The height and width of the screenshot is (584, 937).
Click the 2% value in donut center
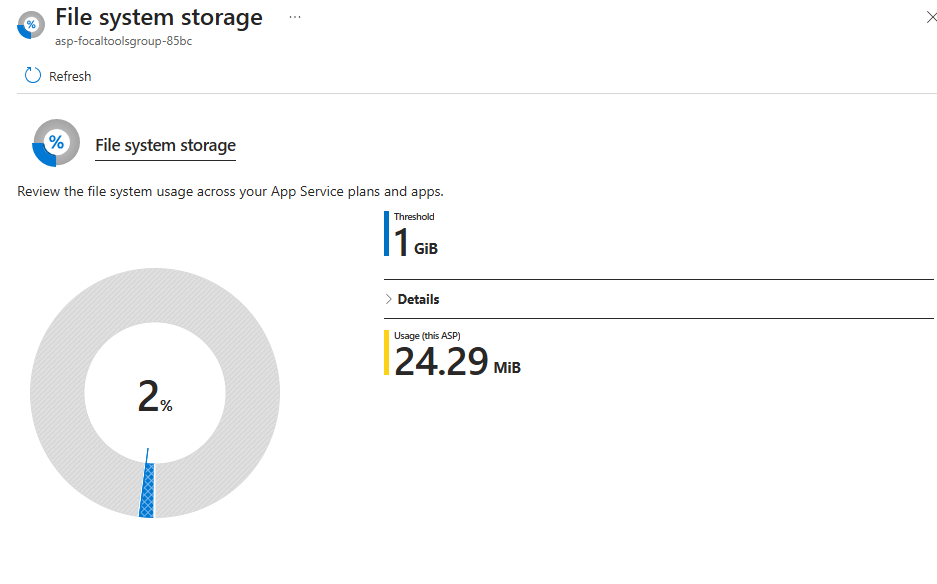coord(155,396)
